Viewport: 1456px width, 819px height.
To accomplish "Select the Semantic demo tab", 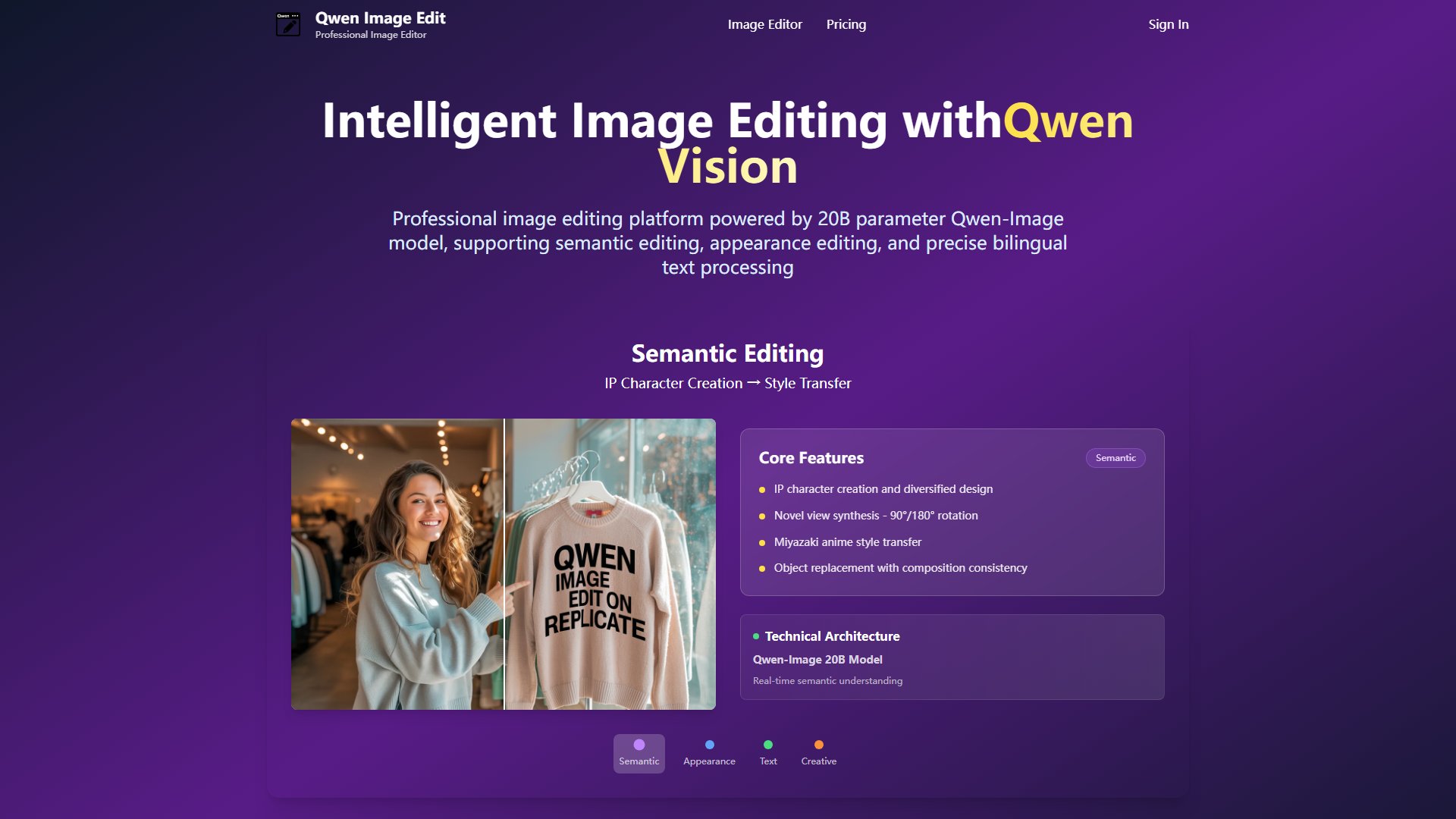I will point(639,753).
